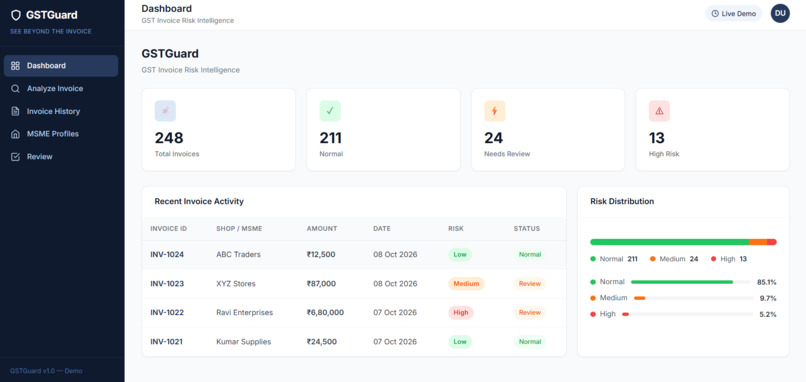Click the SHOP / MSME column header

pos(239,229)
